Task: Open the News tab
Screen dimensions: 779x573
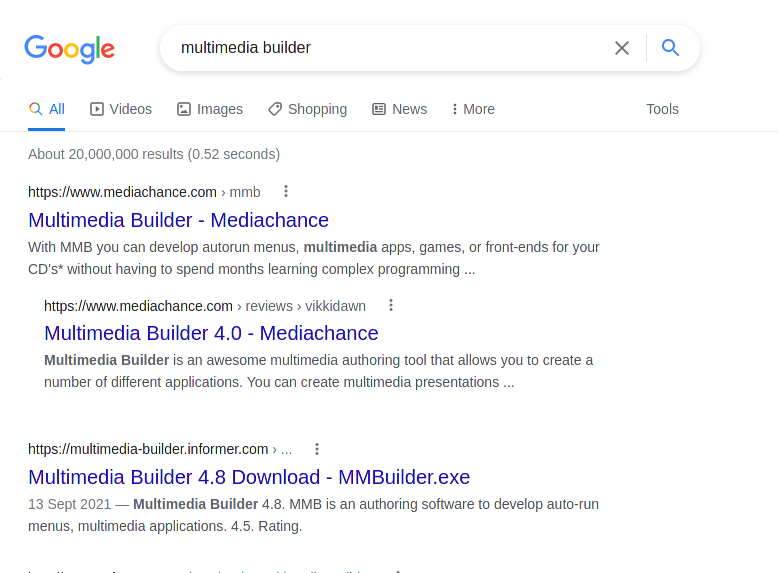Action: point(399,109)
